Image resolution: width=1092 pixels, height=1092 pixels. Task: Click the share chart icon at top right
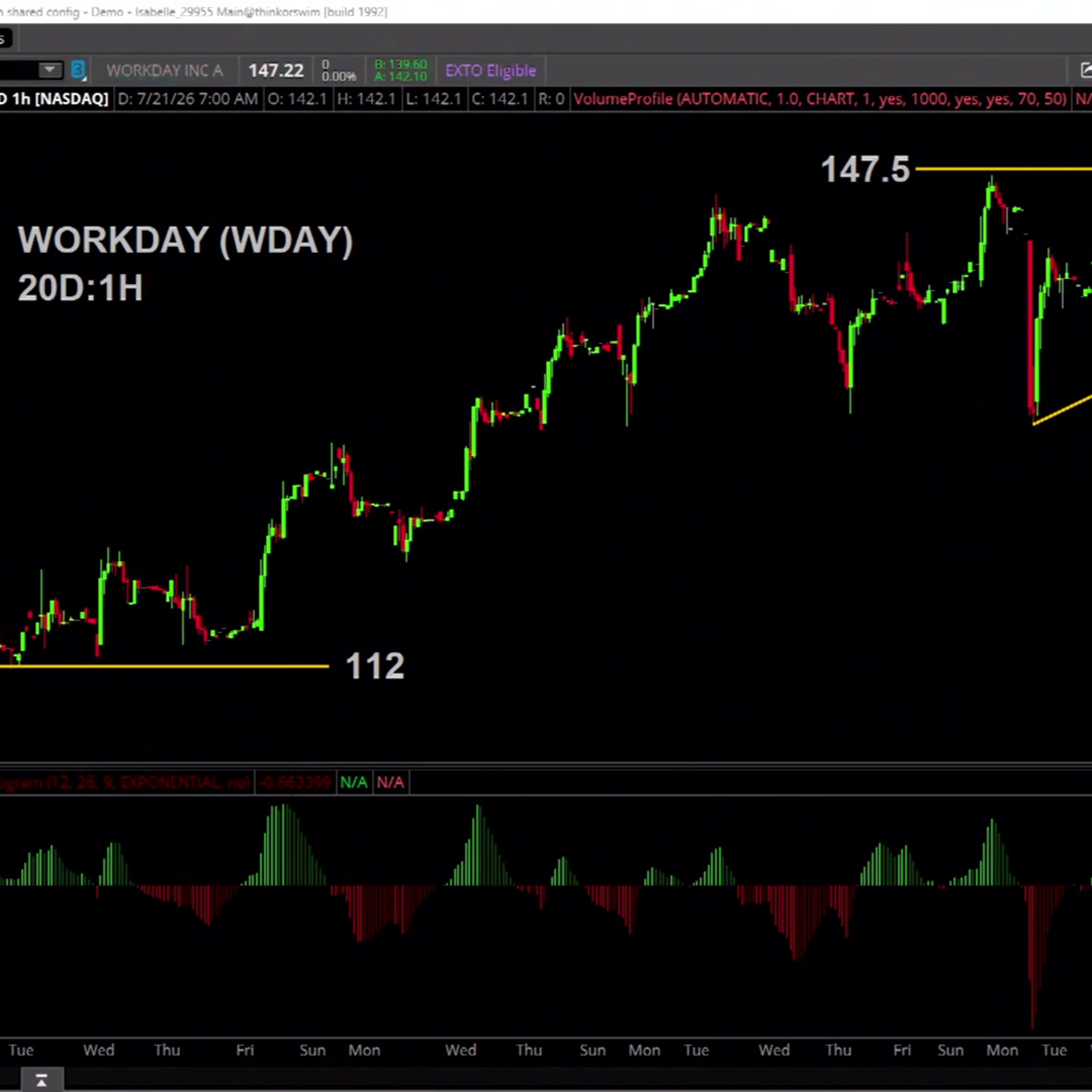point(1086,70)
